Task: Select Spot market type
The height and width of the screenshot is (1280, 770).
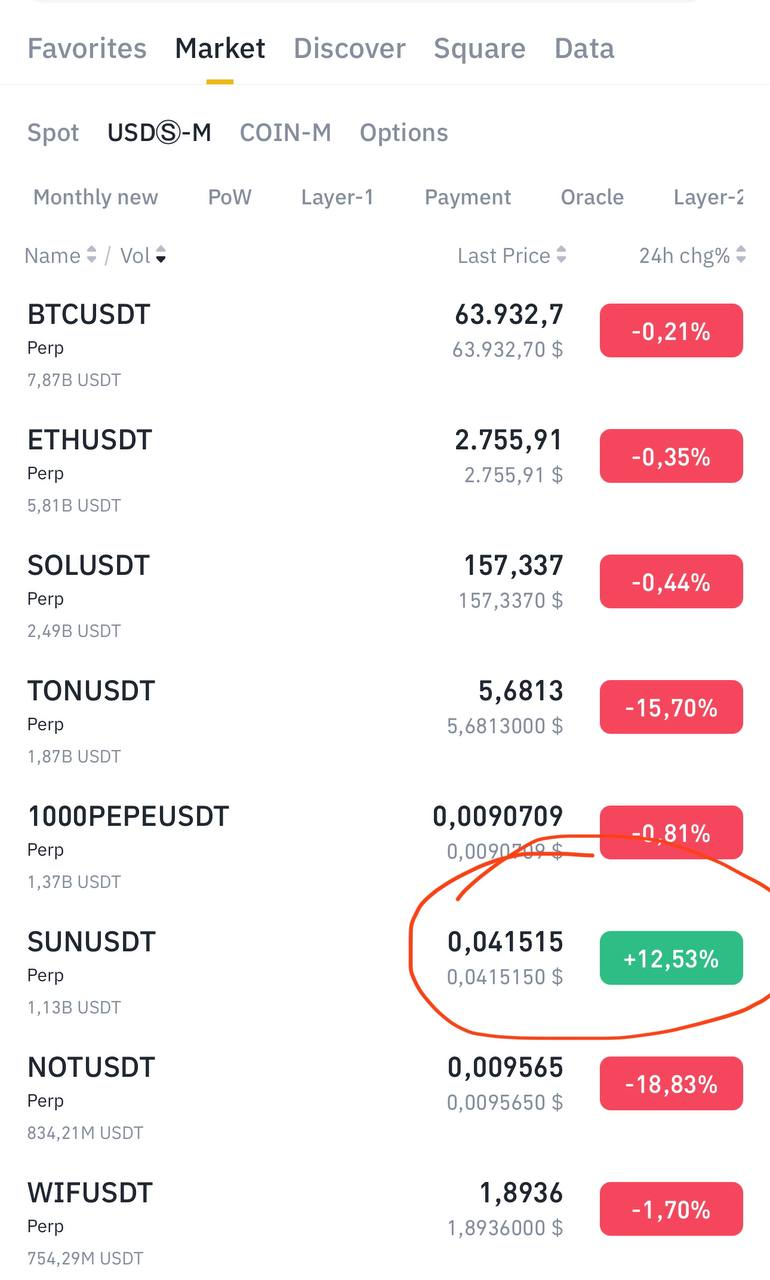Action: 53,132
